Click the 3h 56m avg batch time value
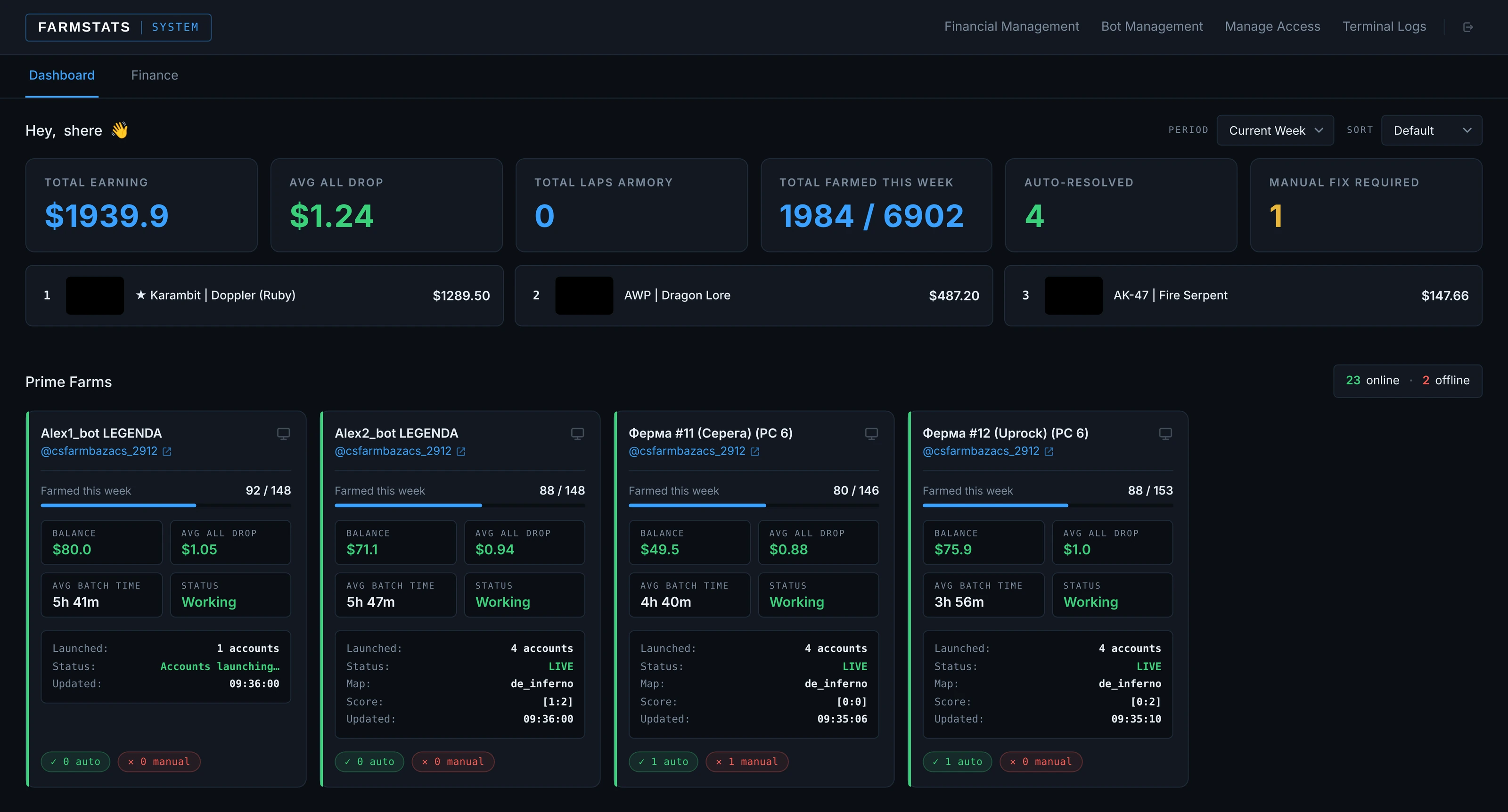1508x812 pixels. click(959, 602)
